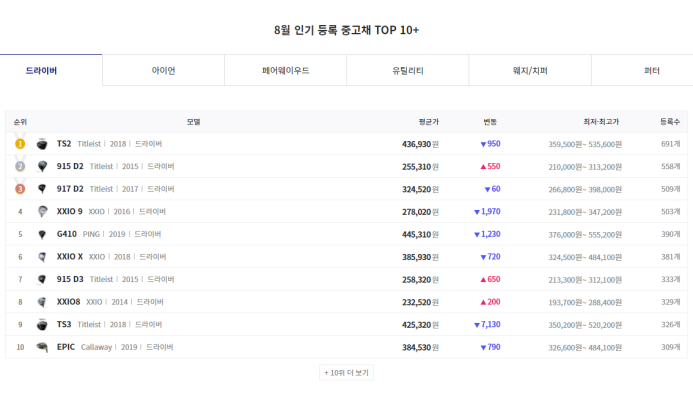Open the 웨지/치퍼 tab
The width and height of the screenshot is (693, 395).
pyautogui.click(x=530, y=70)
